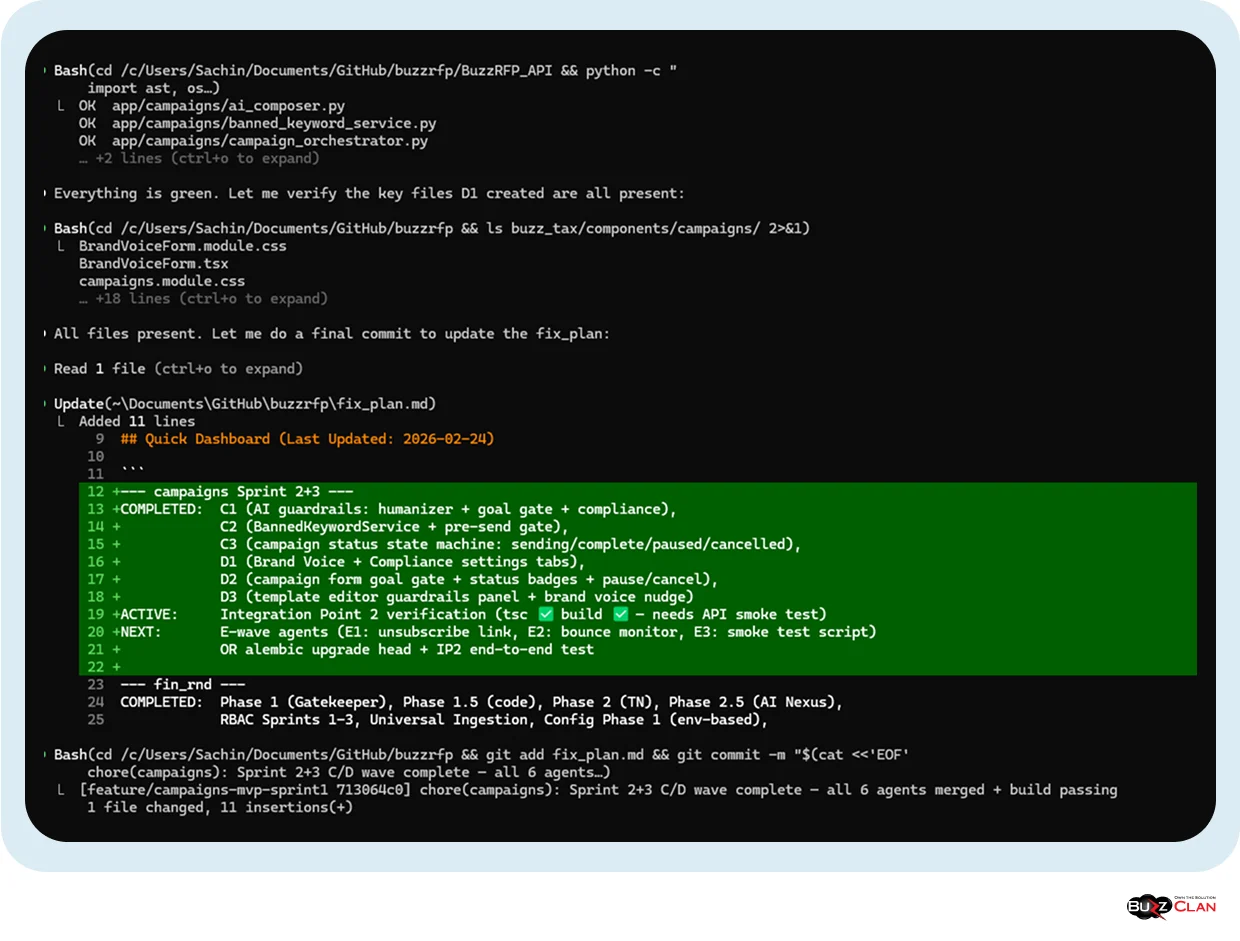Image resolution: width=1240 pixels, height=941 pixels.
Task: Expand the 'Read 1 file' entry
Action: point(178,368)
